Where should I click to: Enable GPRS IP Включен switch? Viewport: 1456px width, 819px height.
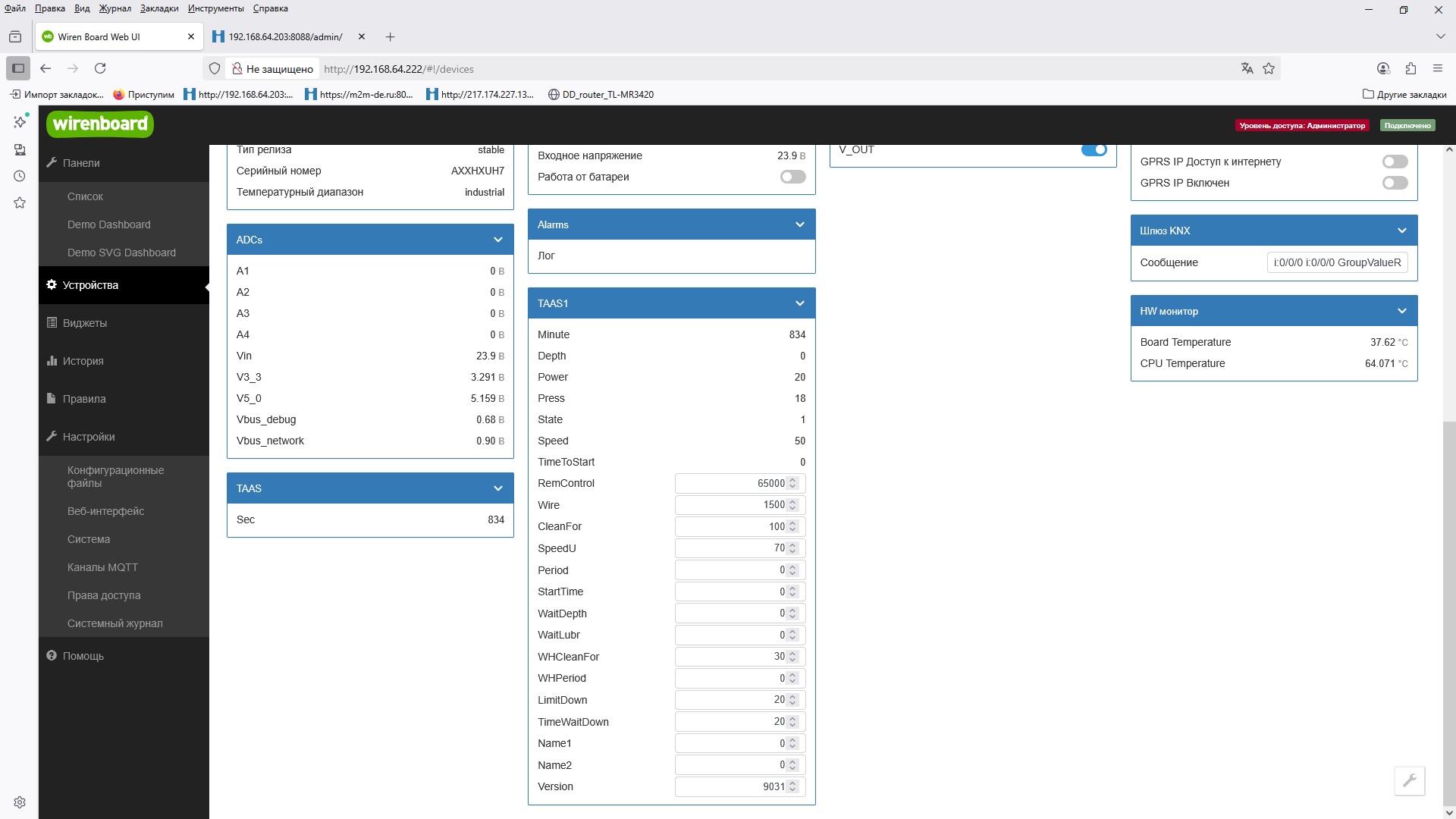pyautogui.click(x=1395, y=183)
